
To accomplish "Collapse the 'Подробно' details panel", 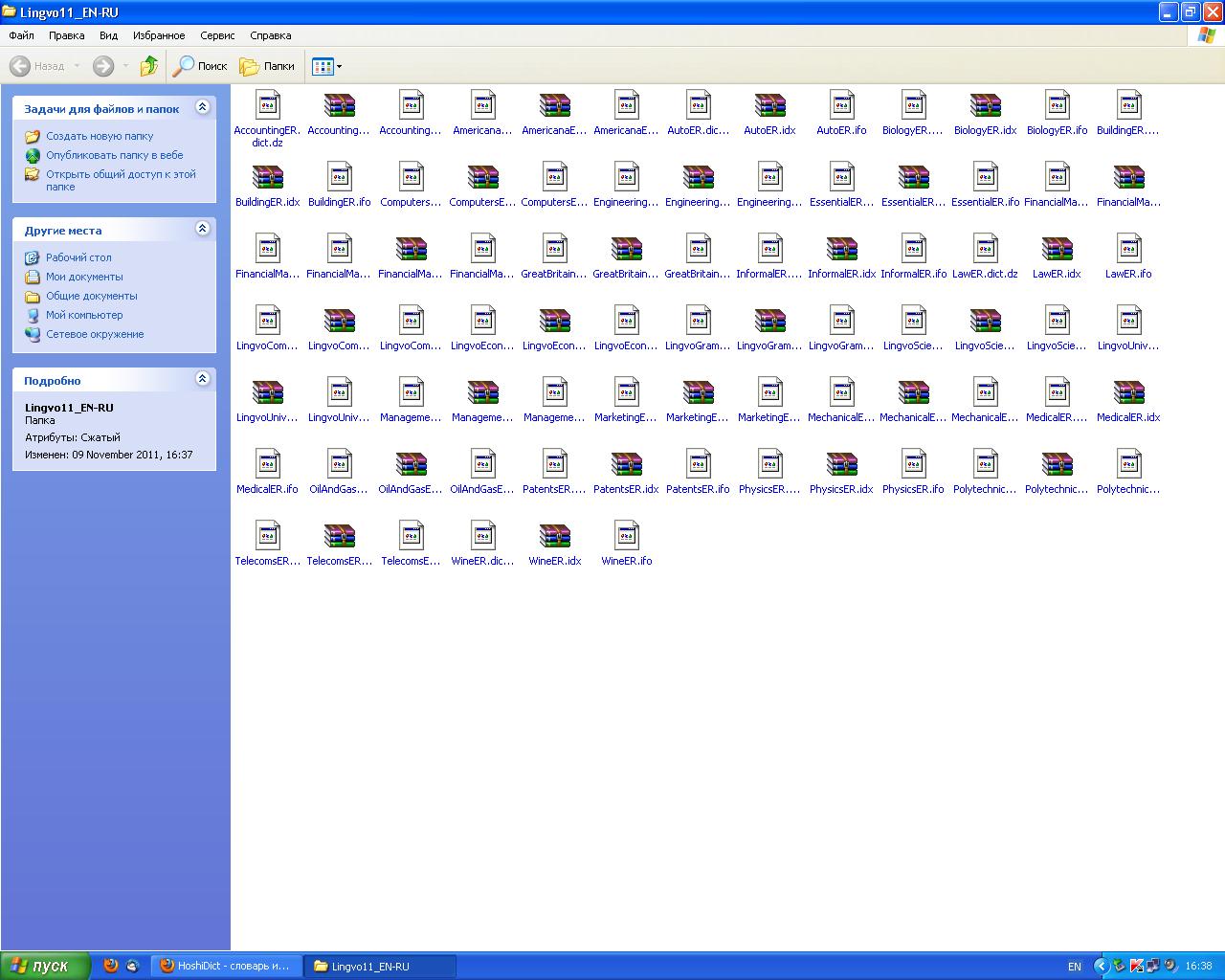I will point(202,379).
